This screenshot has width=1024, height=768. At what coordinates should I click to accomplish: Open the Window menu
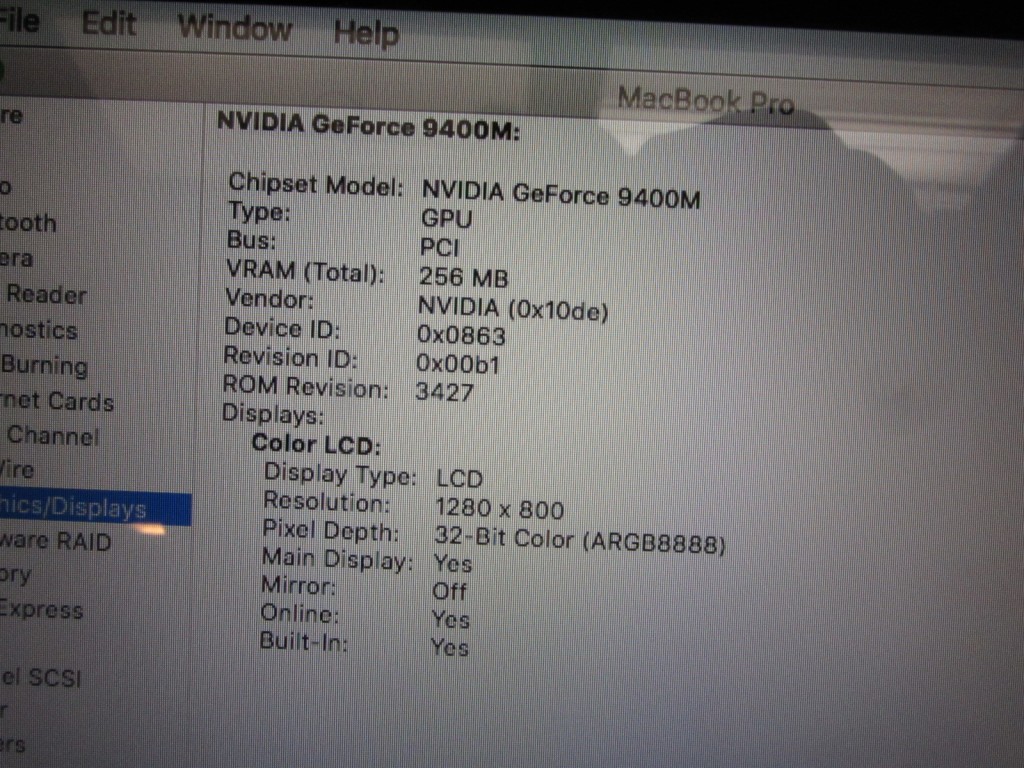tap(235, 28)
